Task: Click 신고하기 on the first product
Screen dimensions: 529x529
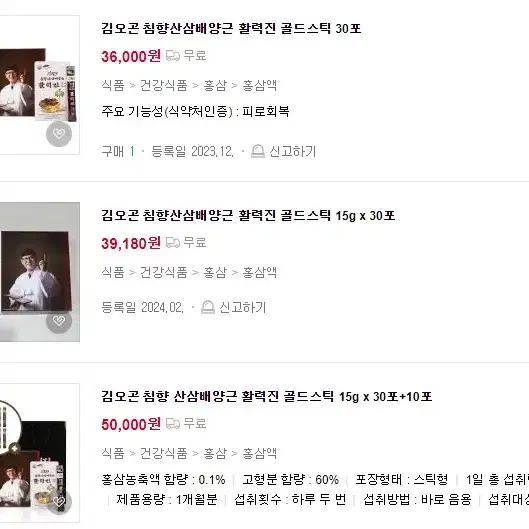Action: point(292,151)
